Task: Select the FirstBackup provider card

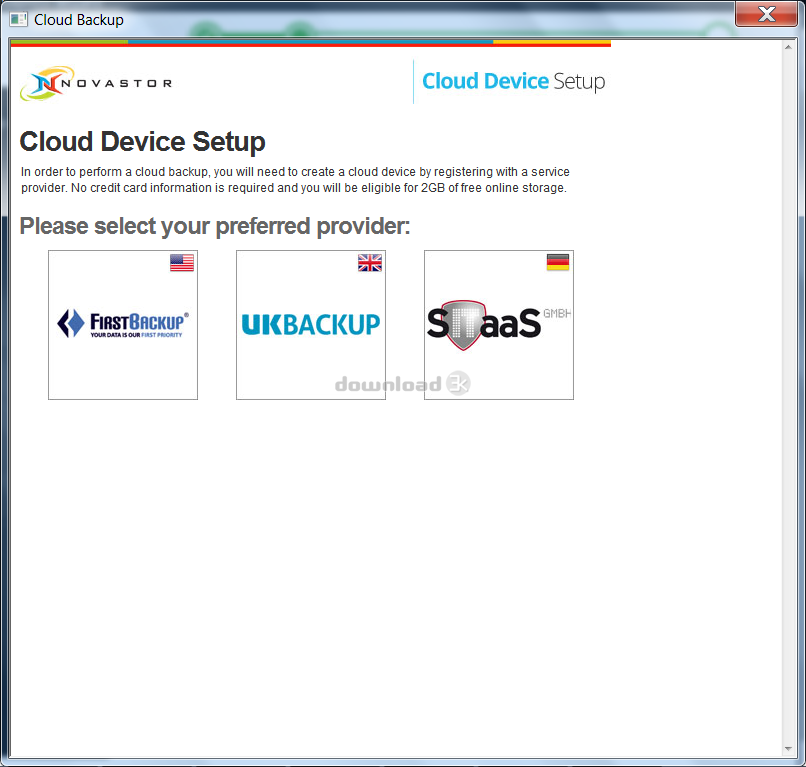Action: click(x=123, y=325)
